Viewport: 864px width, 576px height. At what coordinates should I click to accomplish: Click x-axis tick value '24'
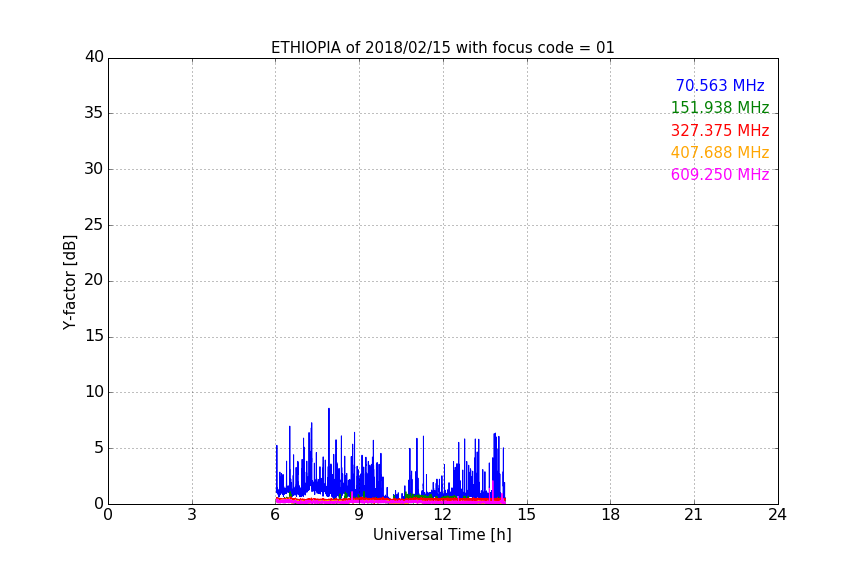[777, 515]
